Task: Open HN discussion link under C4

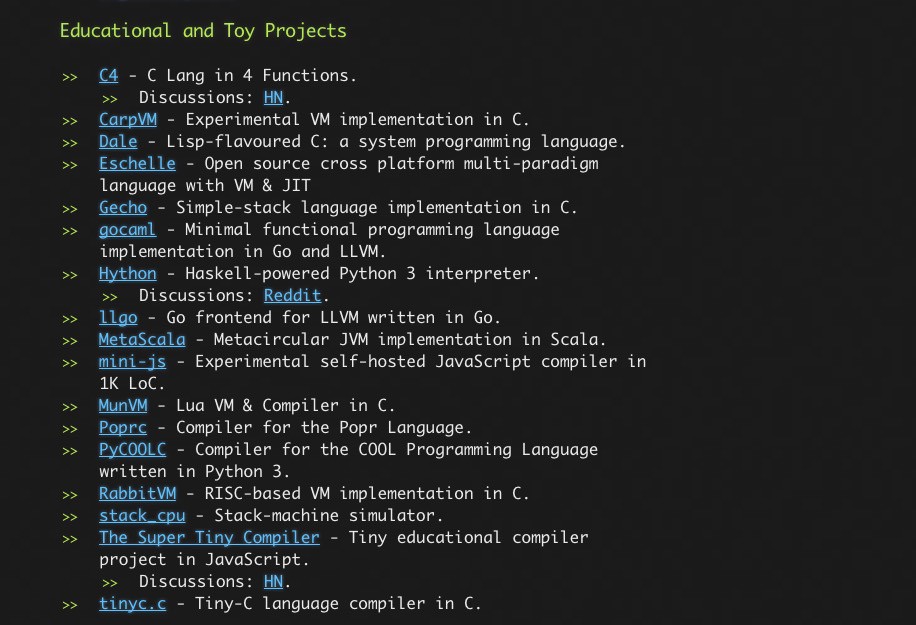Action: [273, 98]
